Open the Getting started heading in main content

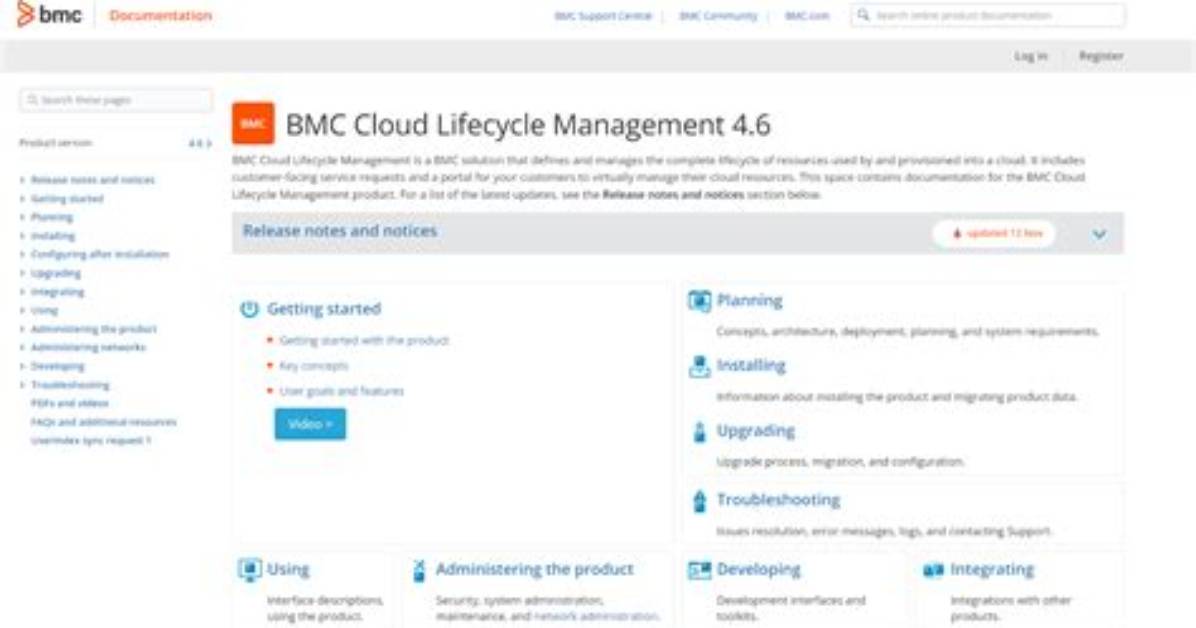[x=323, y=309]
